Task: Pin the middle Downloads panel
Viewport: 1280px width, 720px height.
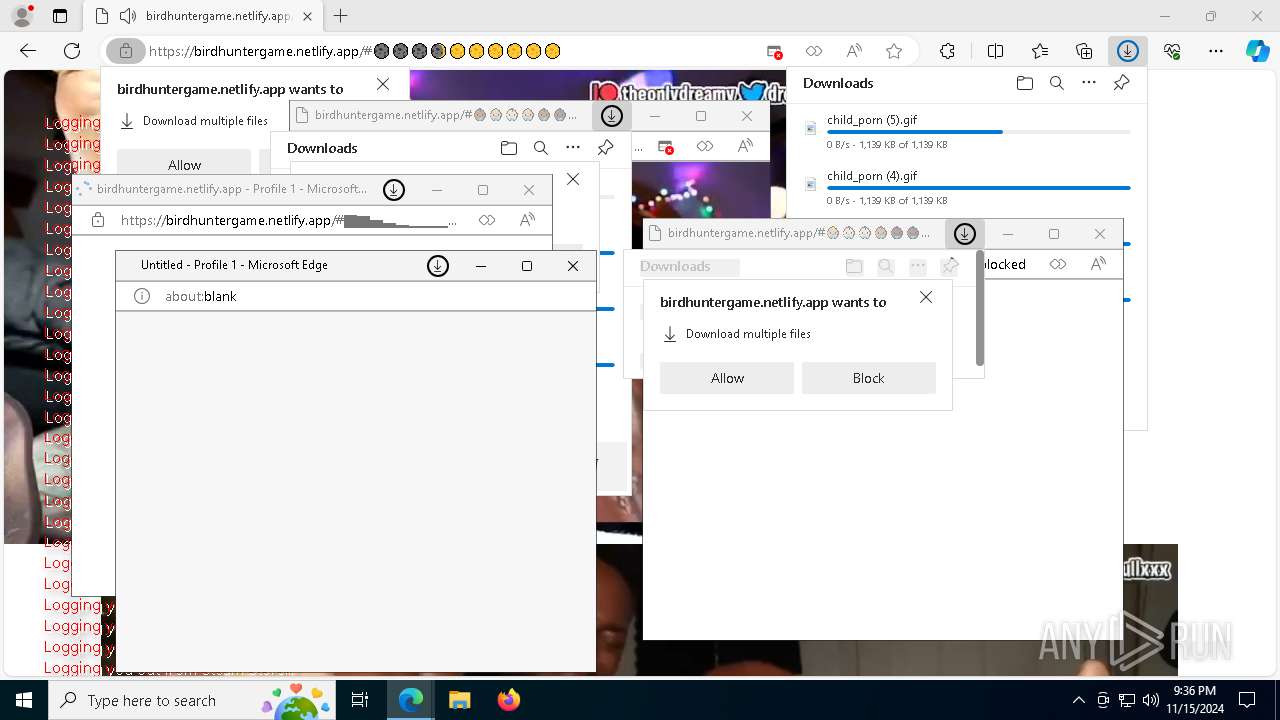Action: tap(605, 148)
